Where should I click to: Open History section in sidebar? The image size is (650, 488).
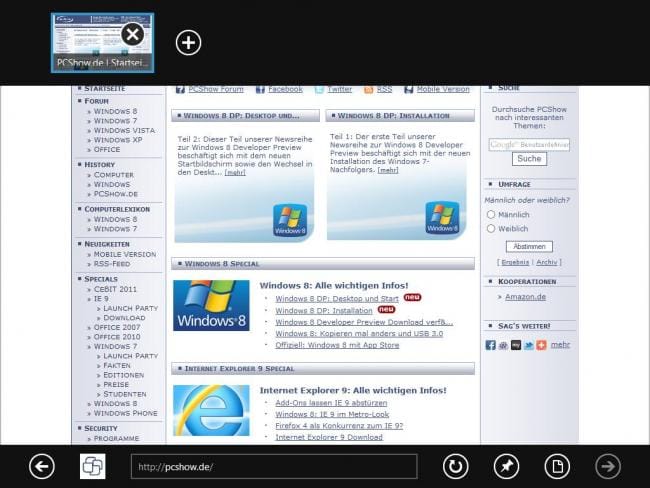coord(99,165)
